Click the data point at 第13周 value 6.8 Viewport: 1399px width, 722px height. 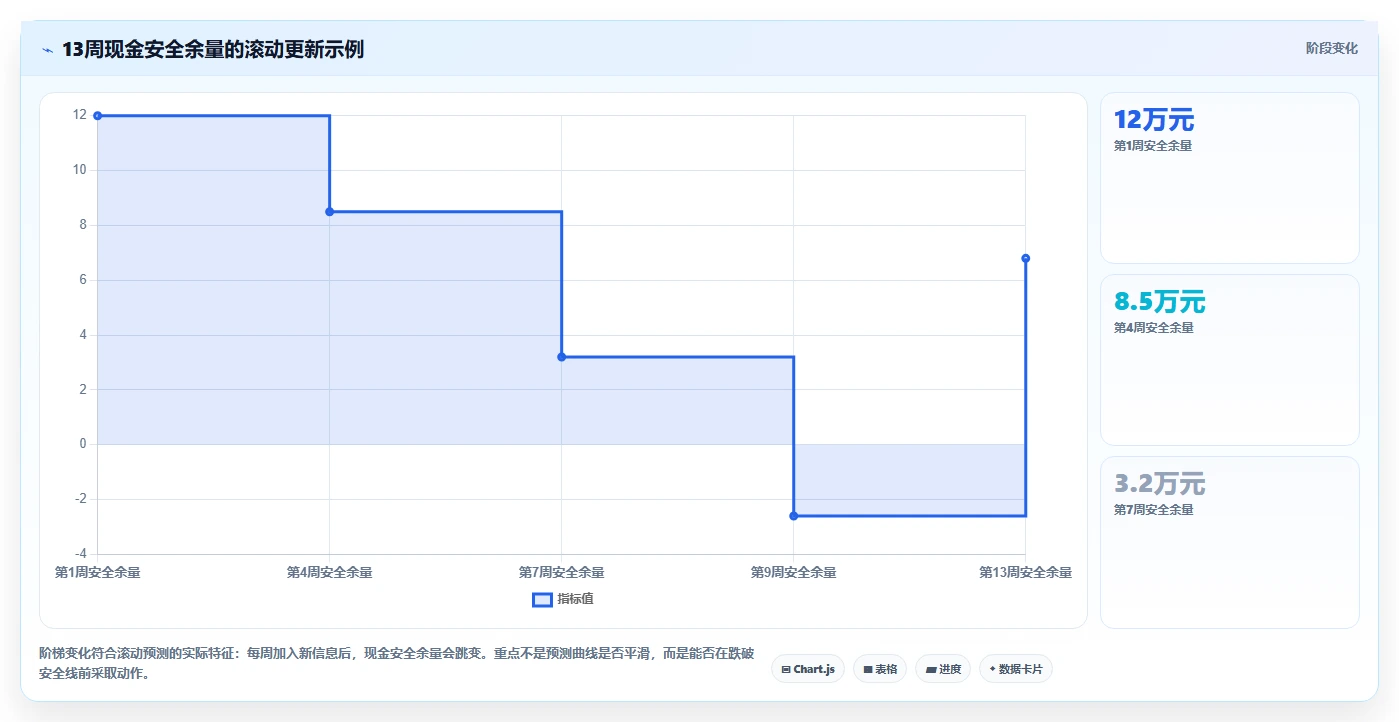tap(1025, 258)
